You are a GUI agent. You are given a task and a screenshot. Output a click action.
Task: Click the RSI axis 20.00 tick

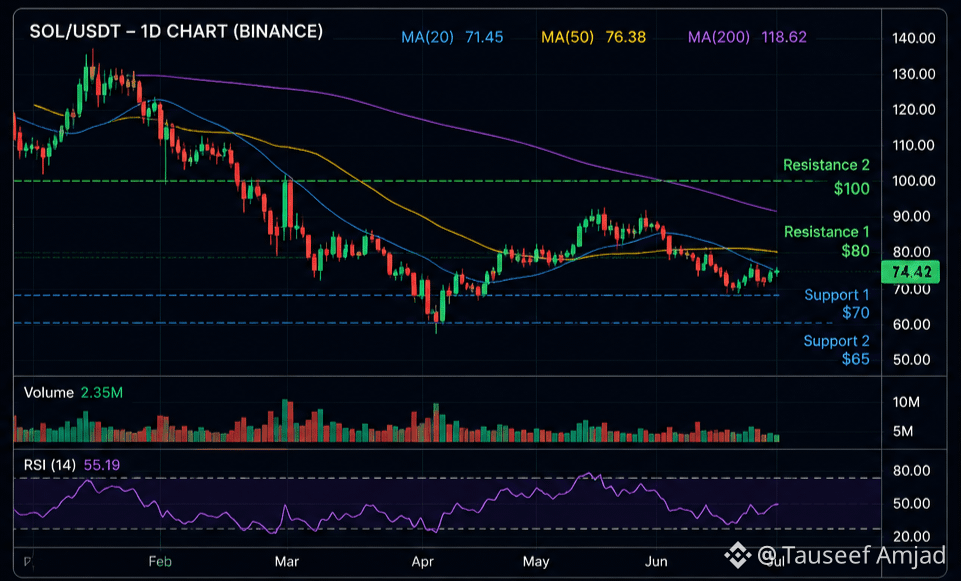point(911,536)
